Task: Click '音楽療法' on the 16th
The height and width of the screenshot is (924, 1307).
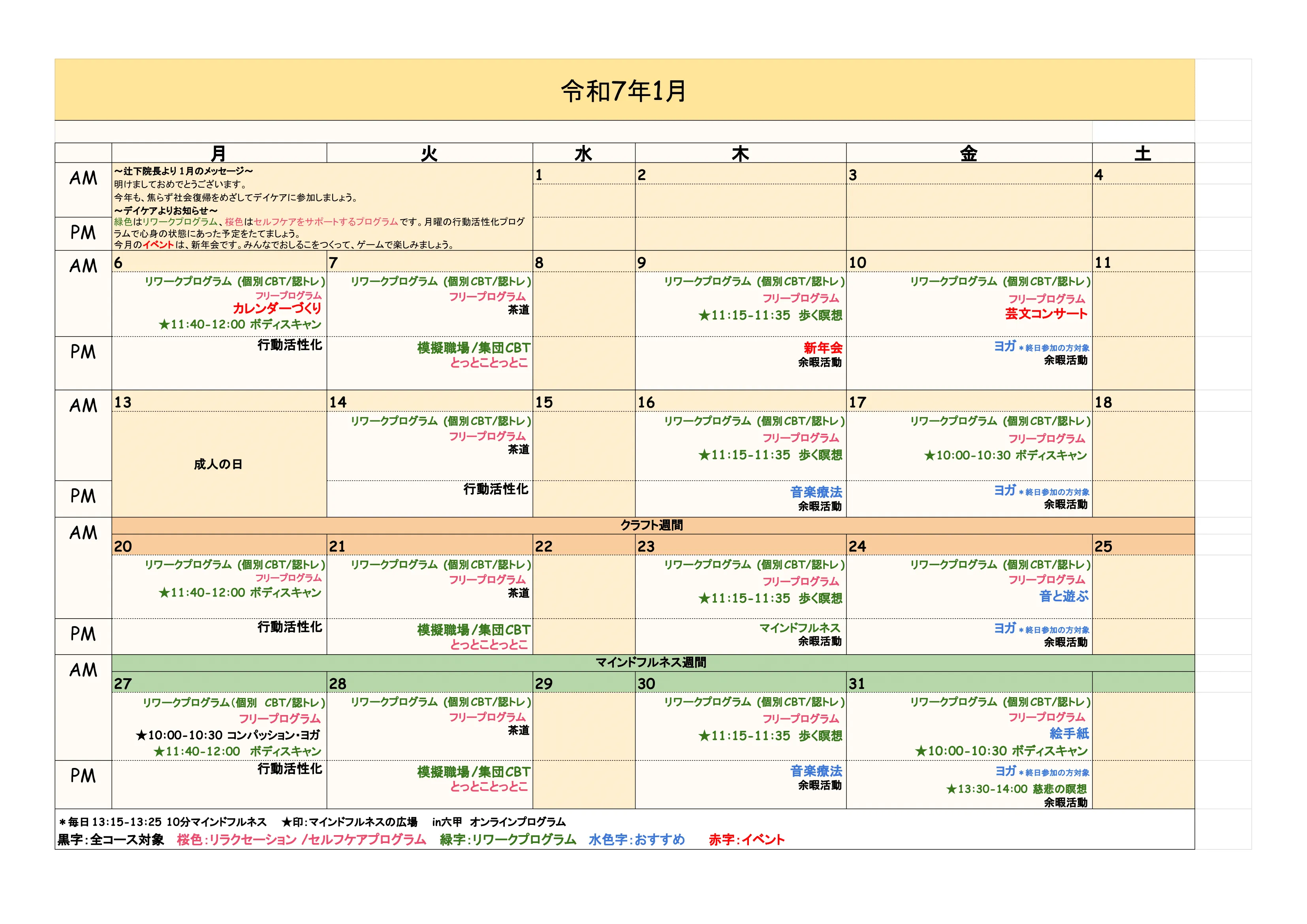Action: tap(816, 492)
